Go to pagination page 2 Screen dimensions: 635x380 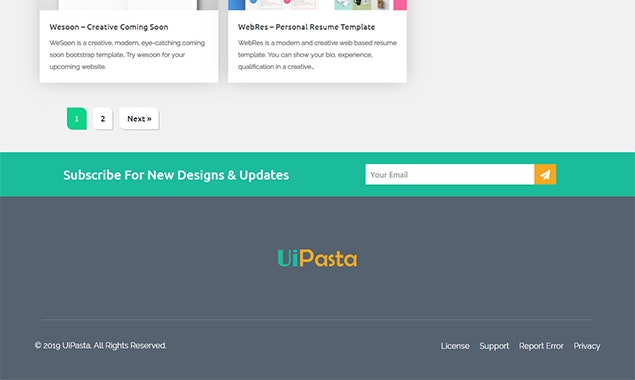[x=102, y=119]
